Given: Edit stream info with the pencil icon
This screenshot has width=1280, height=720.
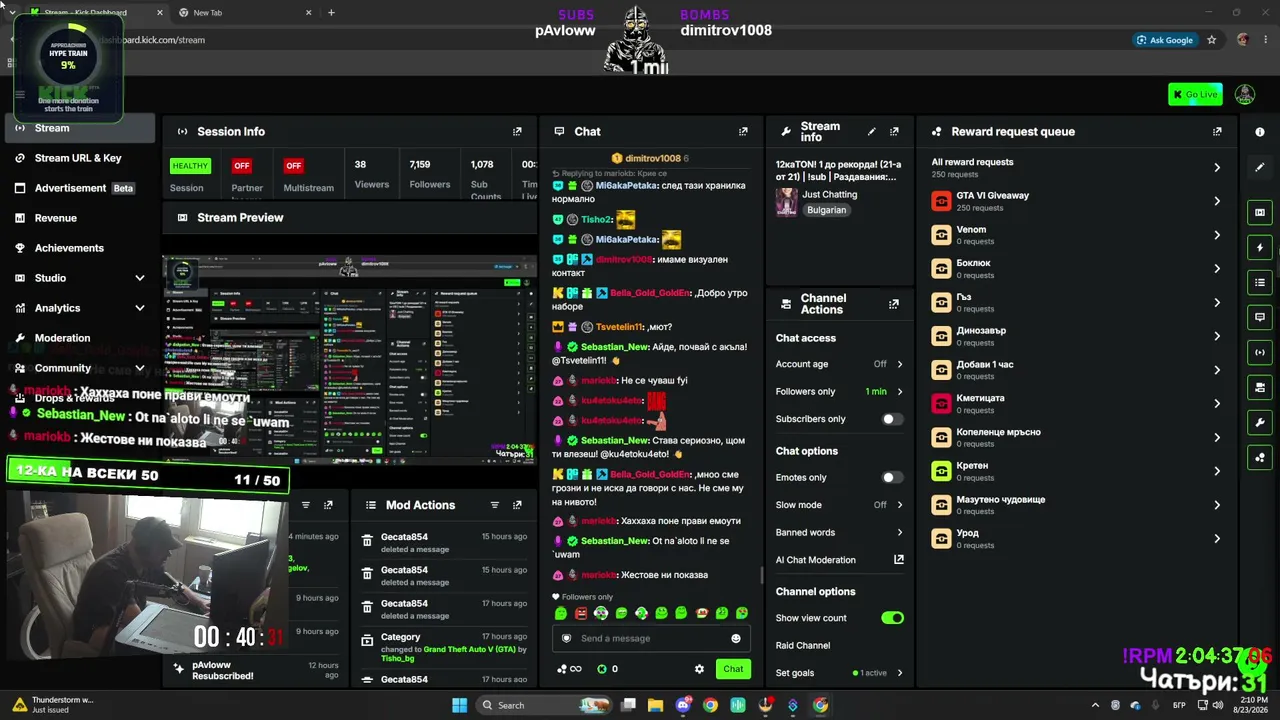Looking at the screenshot, I should (x=872, y=131).
